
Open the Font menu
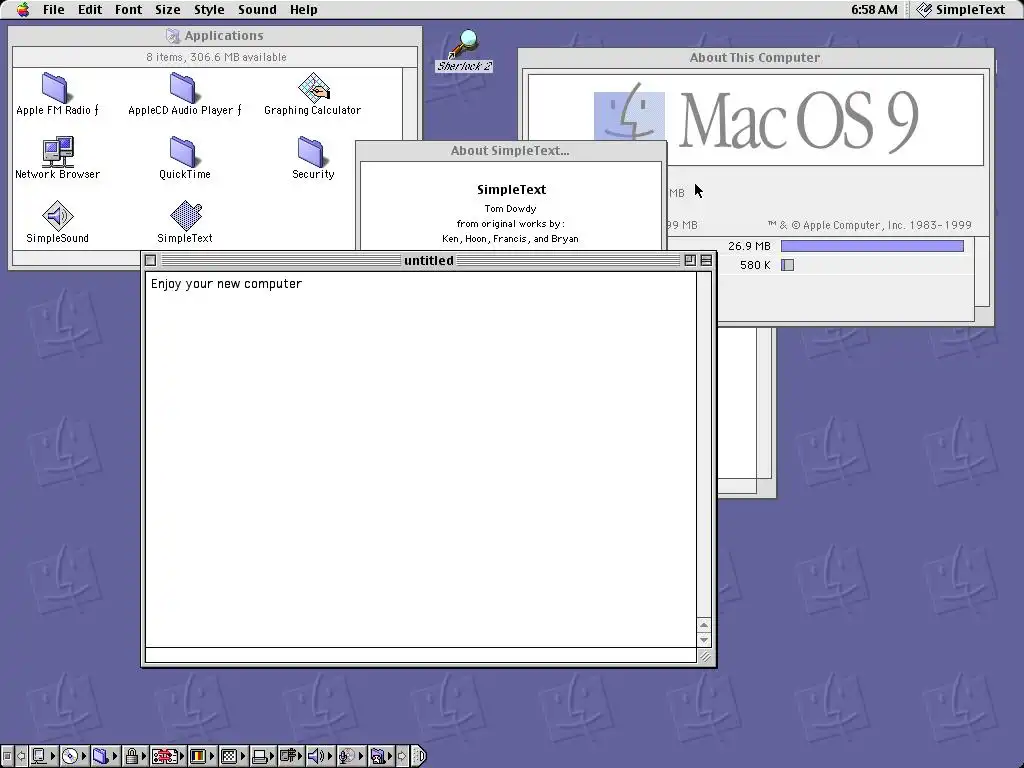(128, 9)
